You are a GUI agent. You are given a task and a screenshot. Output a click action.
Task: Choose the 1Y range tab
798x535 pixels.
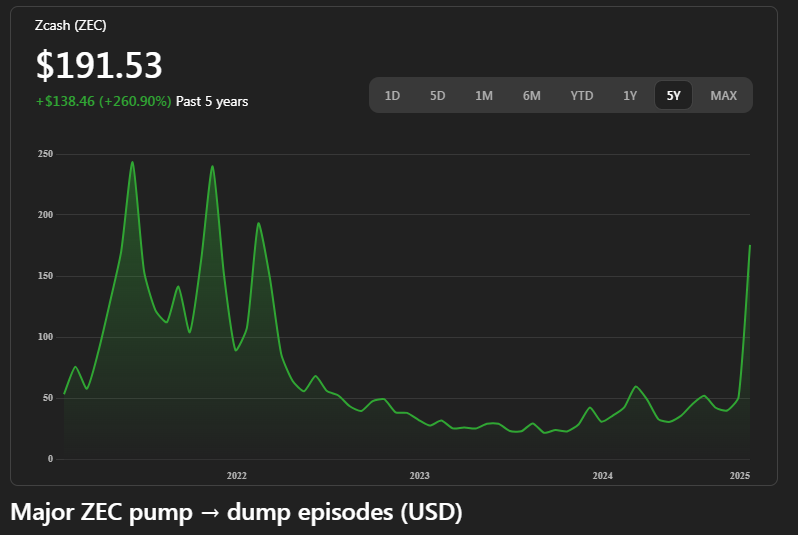click(630, 96)
